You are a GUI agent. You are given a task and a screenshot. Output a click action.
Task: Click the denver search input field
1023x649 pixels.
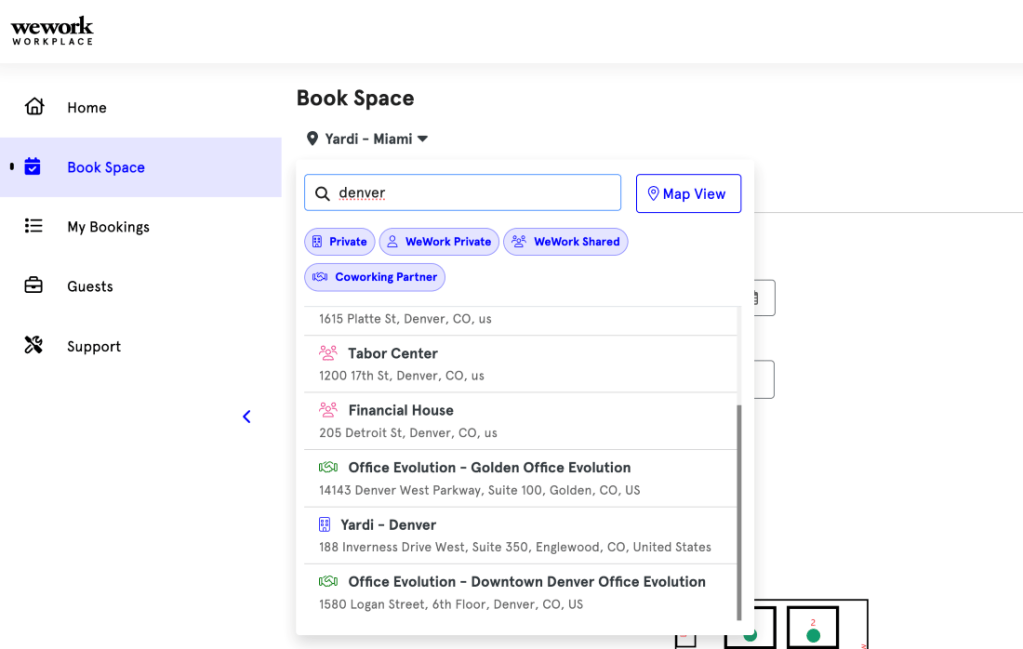(463, 192)
